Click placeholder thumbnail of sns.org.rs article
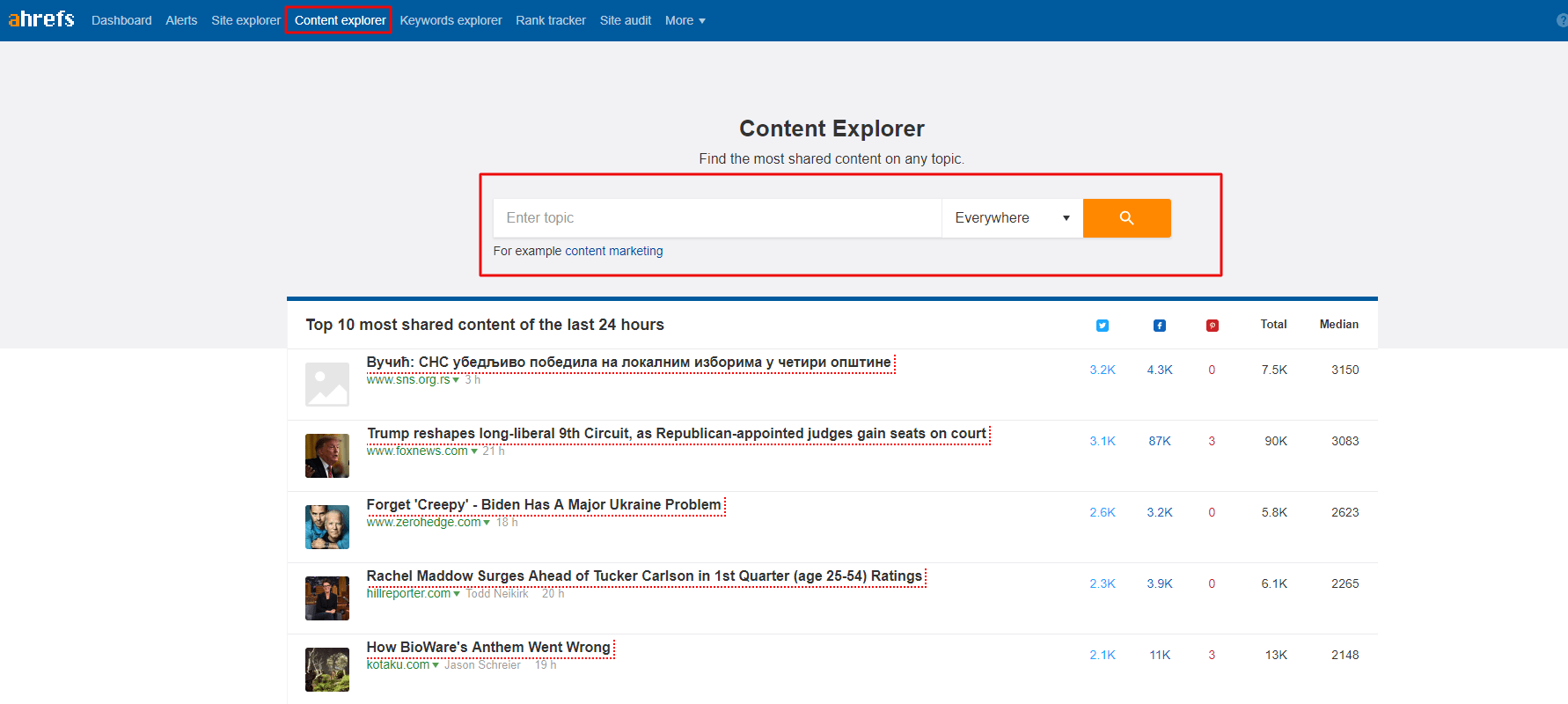Image resolution: width=1568 pixels, height=704 pixels. (327, 385)
